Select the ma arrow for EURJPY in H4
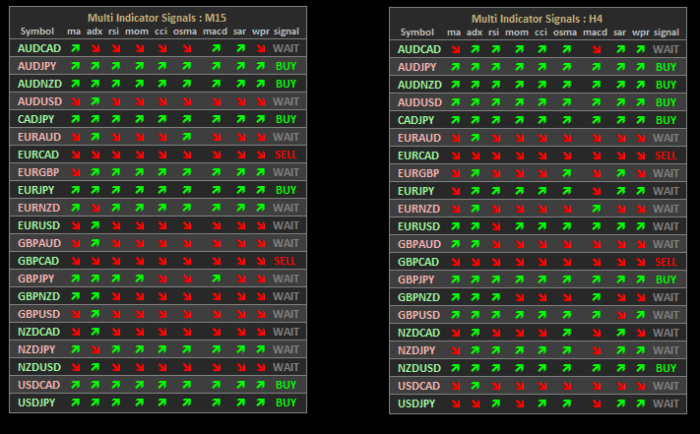 [455, 191]
